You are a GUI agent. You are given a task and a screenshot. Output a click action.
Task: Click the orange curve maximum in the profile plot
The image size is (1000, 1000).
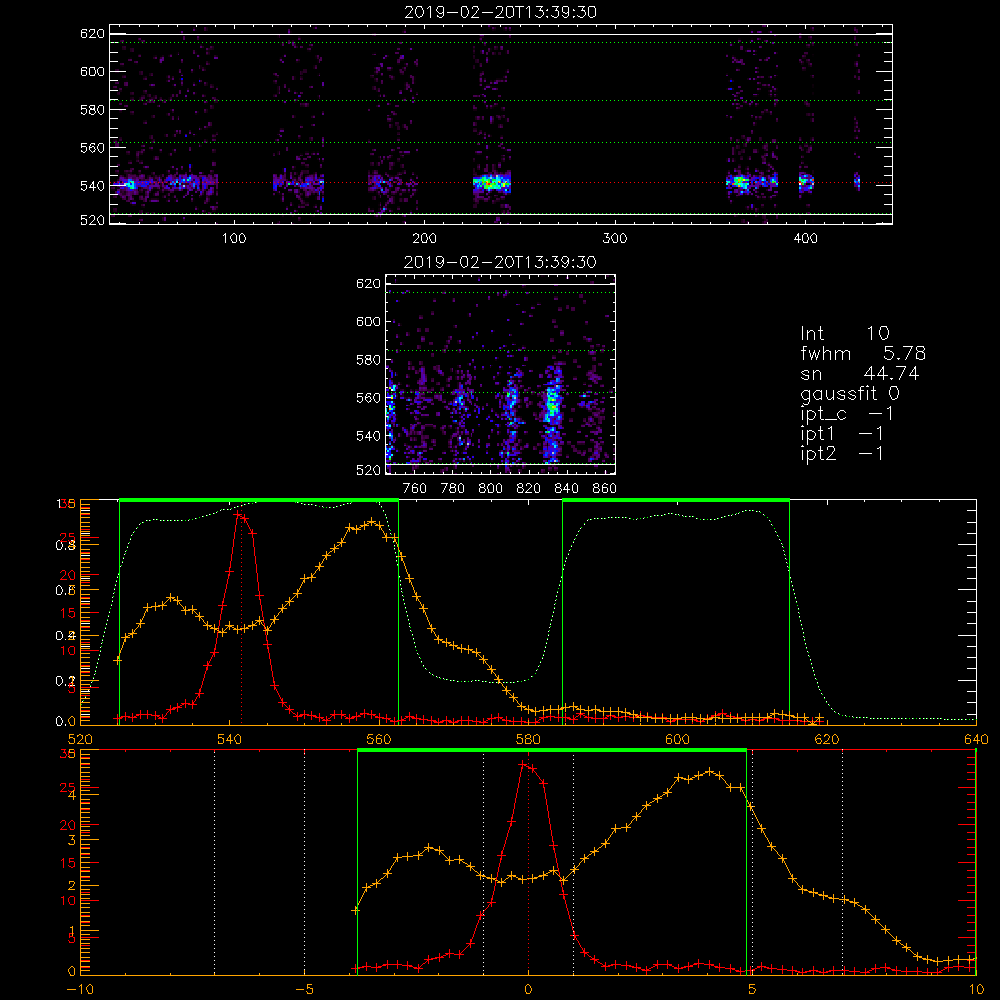[x=372, y=522]
